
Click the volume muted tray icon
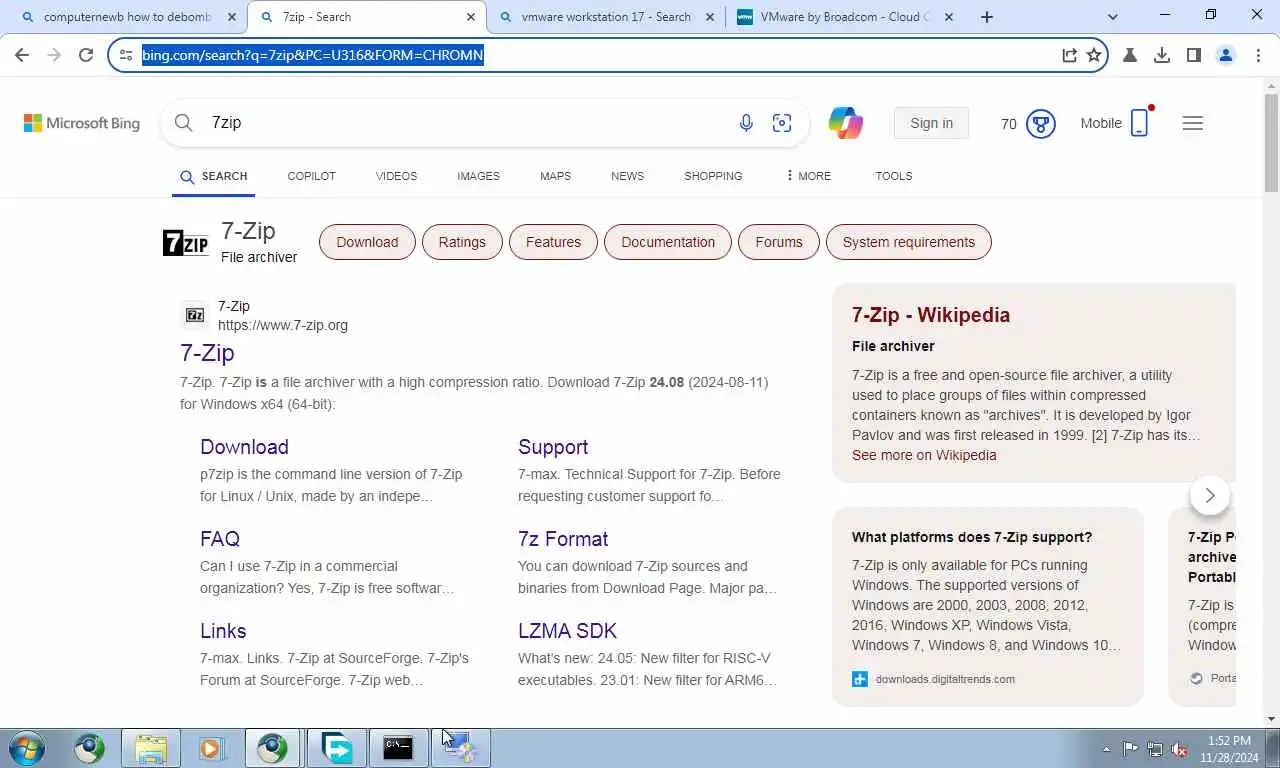click(x=1180, y=749)
